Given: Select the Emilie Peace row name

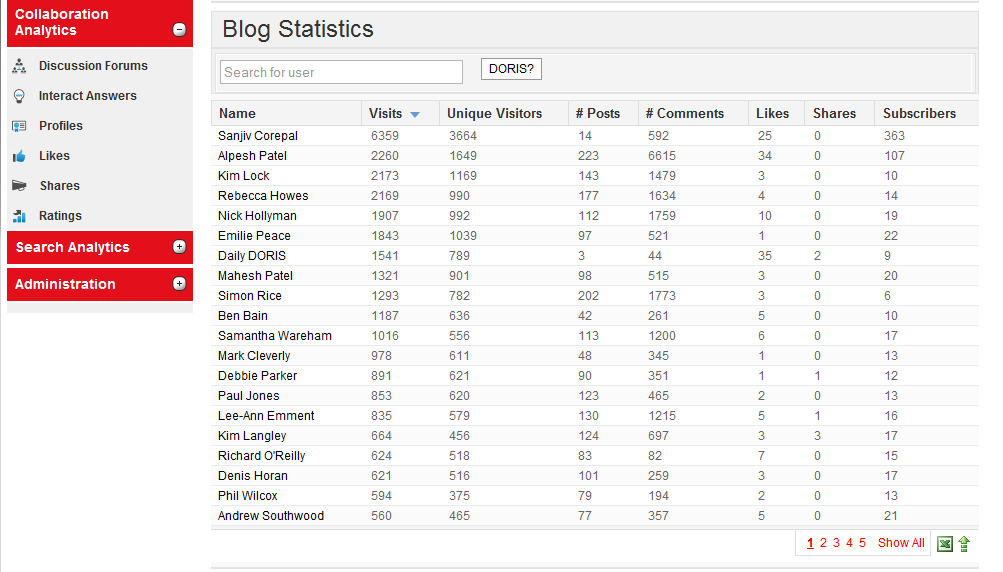Looking at the screenshot, I should (254, 235).
